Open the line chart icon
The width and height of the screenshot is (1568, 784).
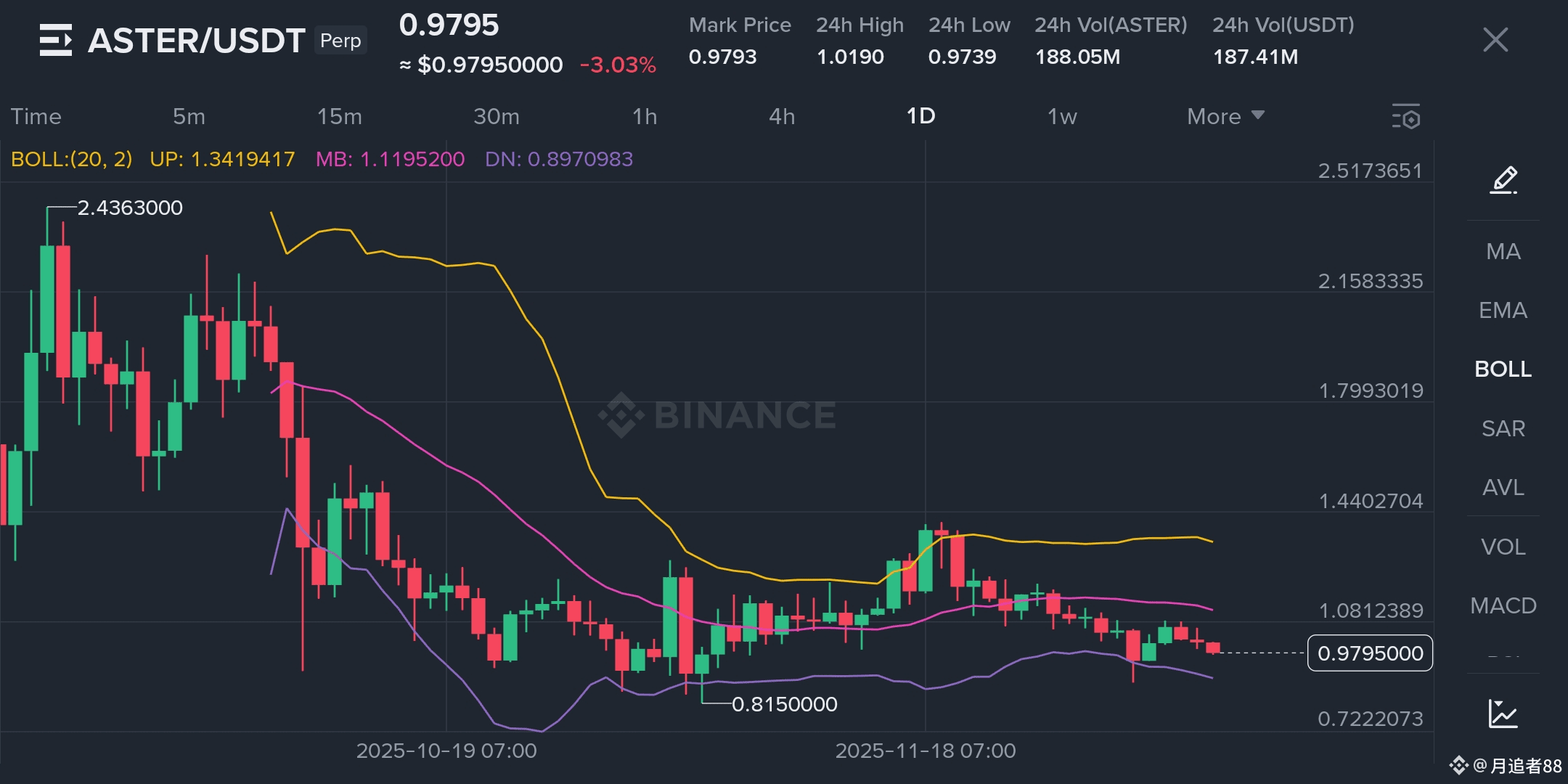(1503, 714)
